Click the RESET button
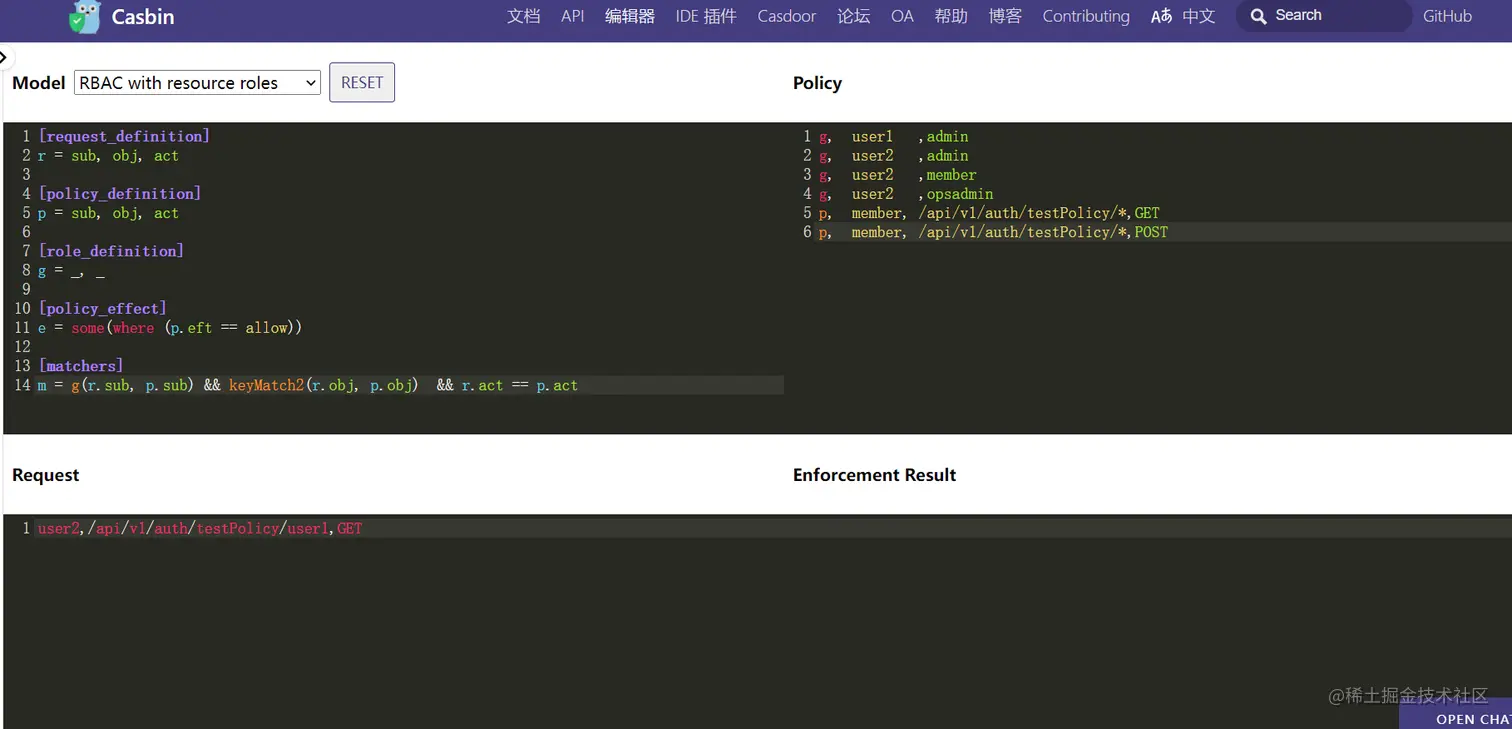 pyautogui.click(x=361, y=82)
